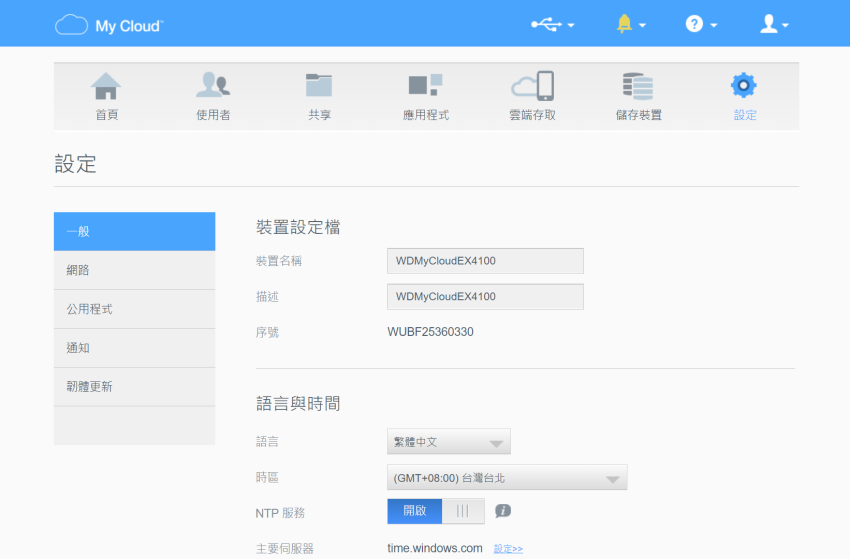Viewport: 850px width, 559px height.
Task: Open the help question-mark menu
Action: [694, 24]
